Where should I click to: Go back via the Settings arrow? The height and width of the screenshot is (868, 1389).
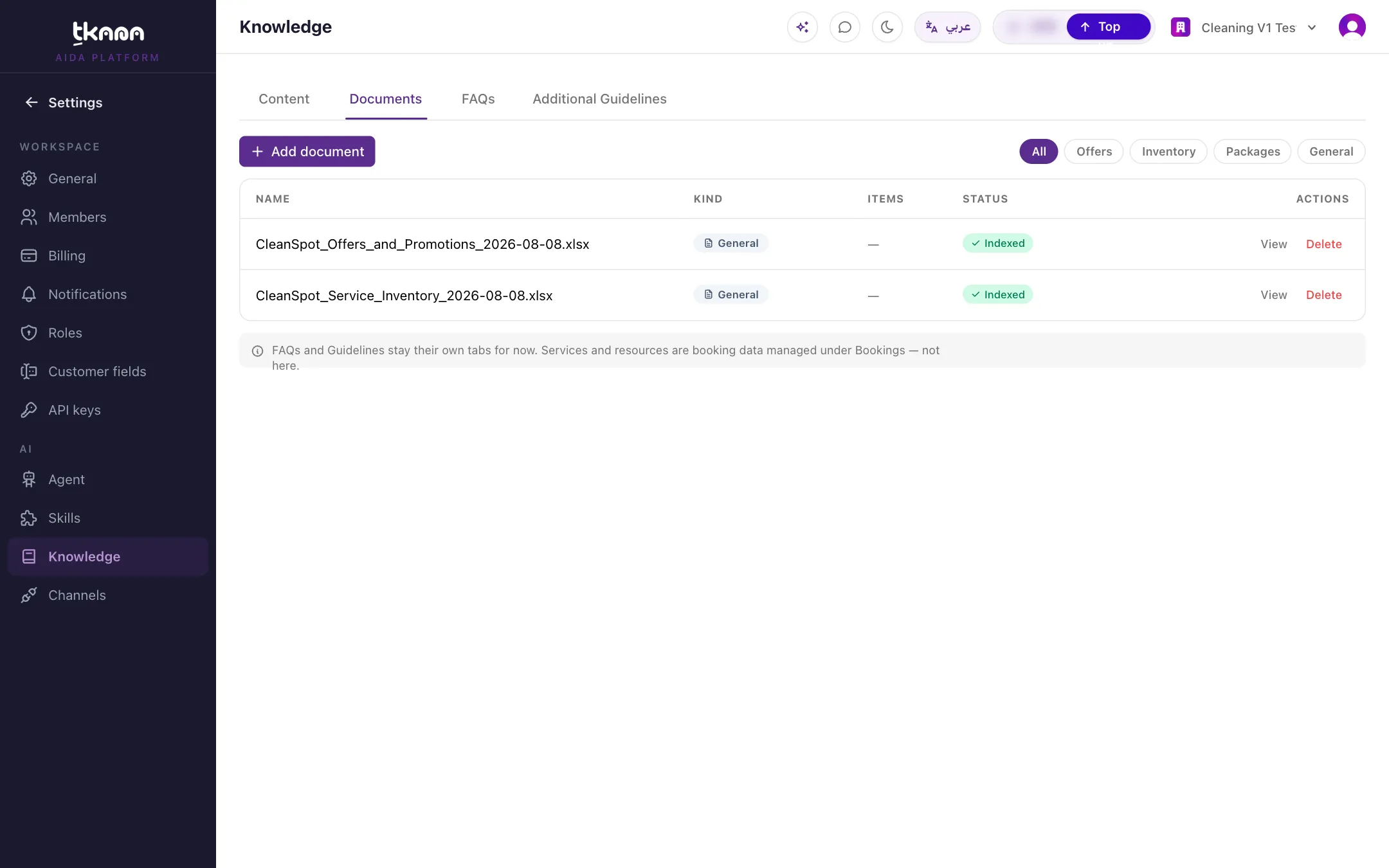tap(32, 102)
